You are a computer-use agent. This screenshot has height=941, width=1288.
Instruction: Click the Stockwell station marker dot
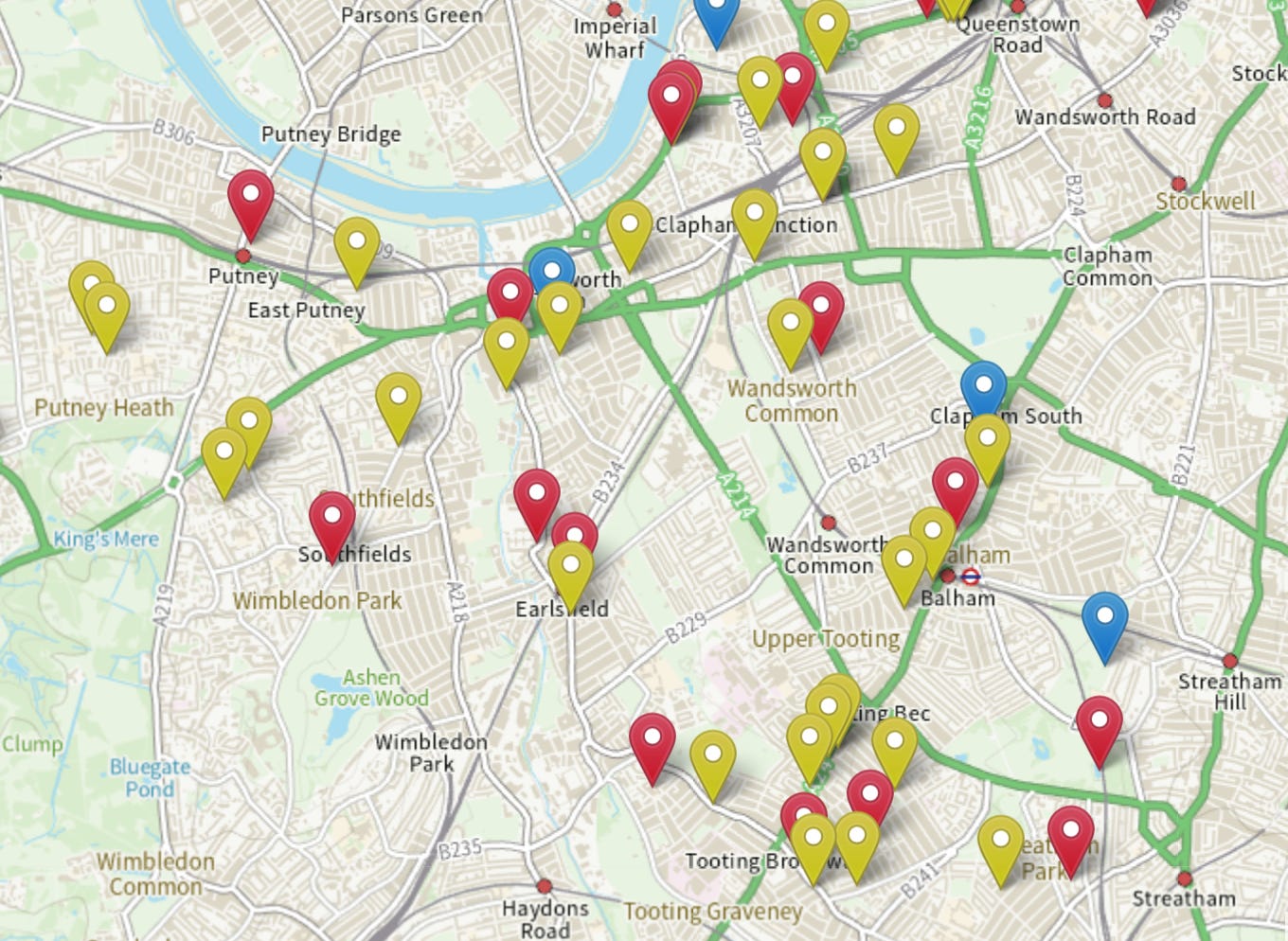pyautogui.click(x=1179, y=184)
